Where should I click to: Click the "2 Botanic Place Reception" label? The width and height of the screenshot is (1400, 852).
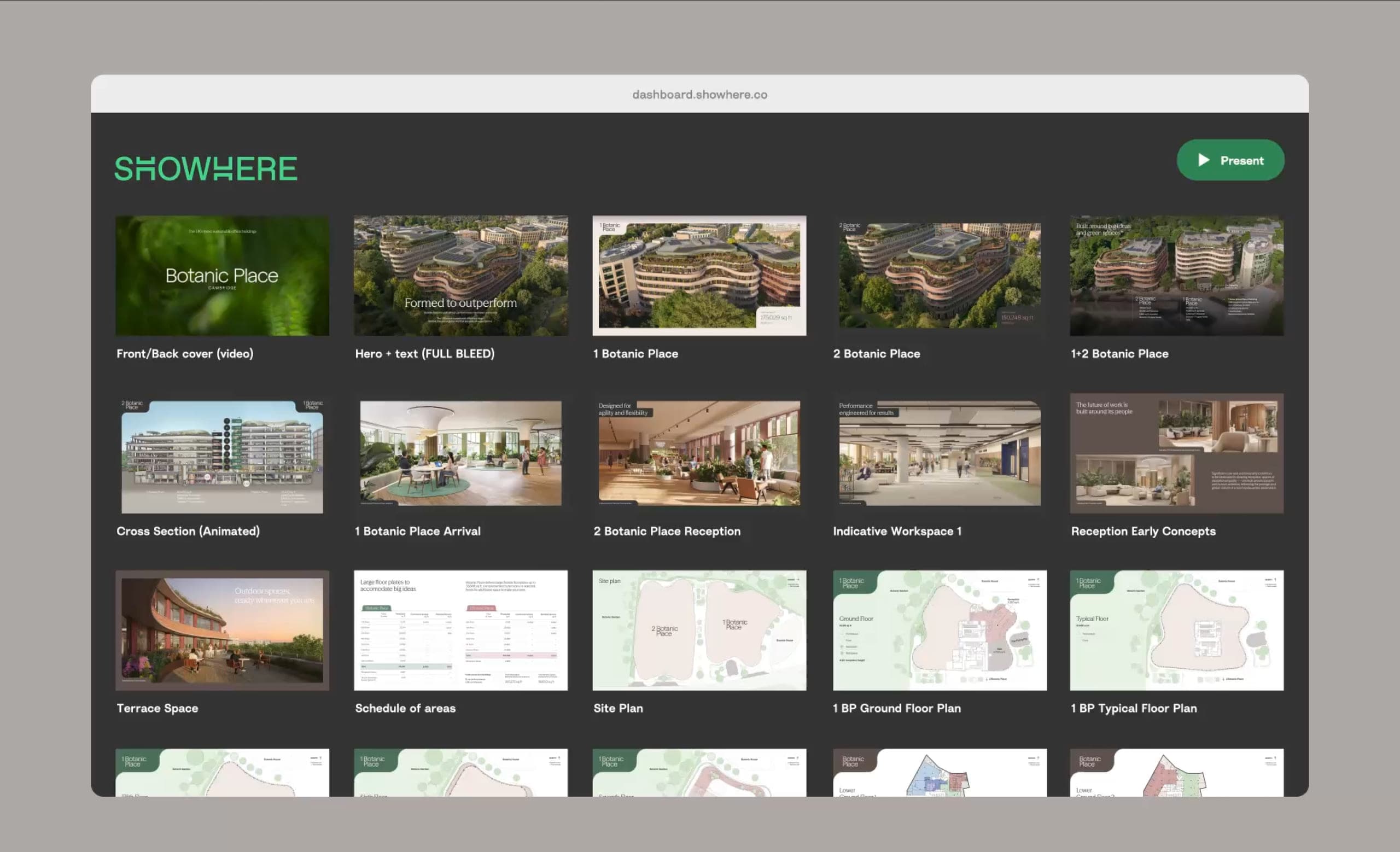click(667, 531)
